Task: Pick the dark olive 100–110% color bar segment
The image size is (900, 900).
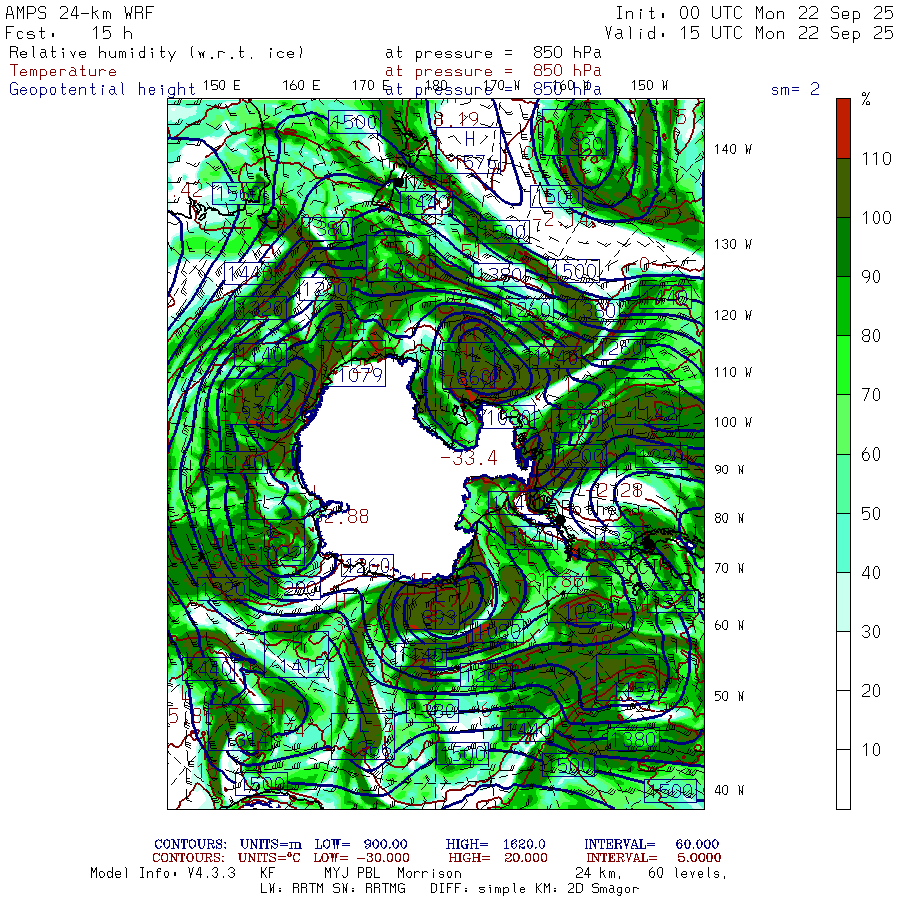Action: 843,187
